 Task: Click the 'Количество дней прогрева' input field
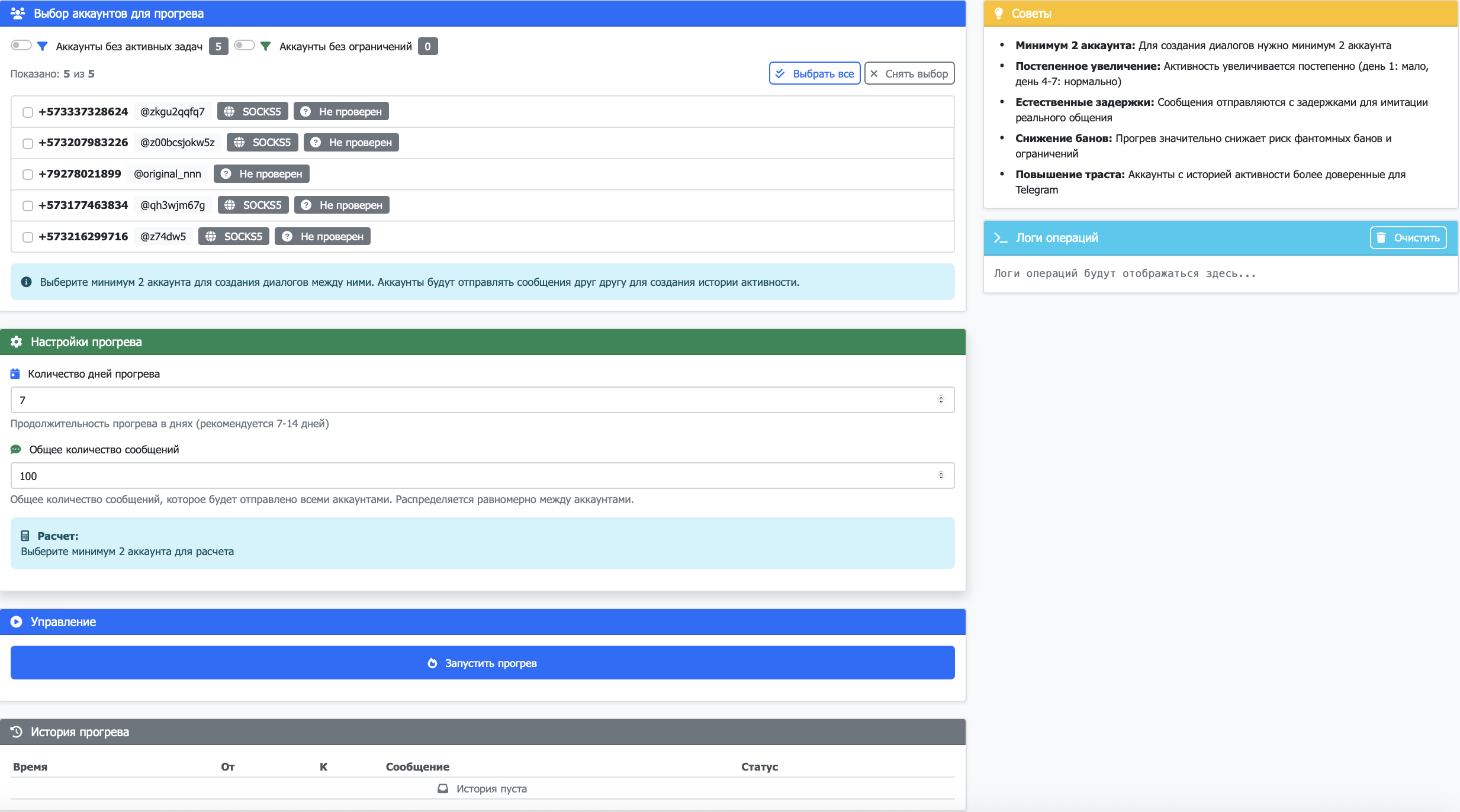(474, 400)
